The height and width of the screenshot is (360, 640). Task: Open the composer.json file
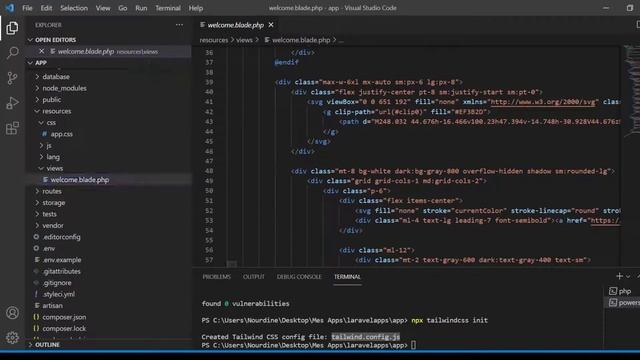(x=64, y=317)
